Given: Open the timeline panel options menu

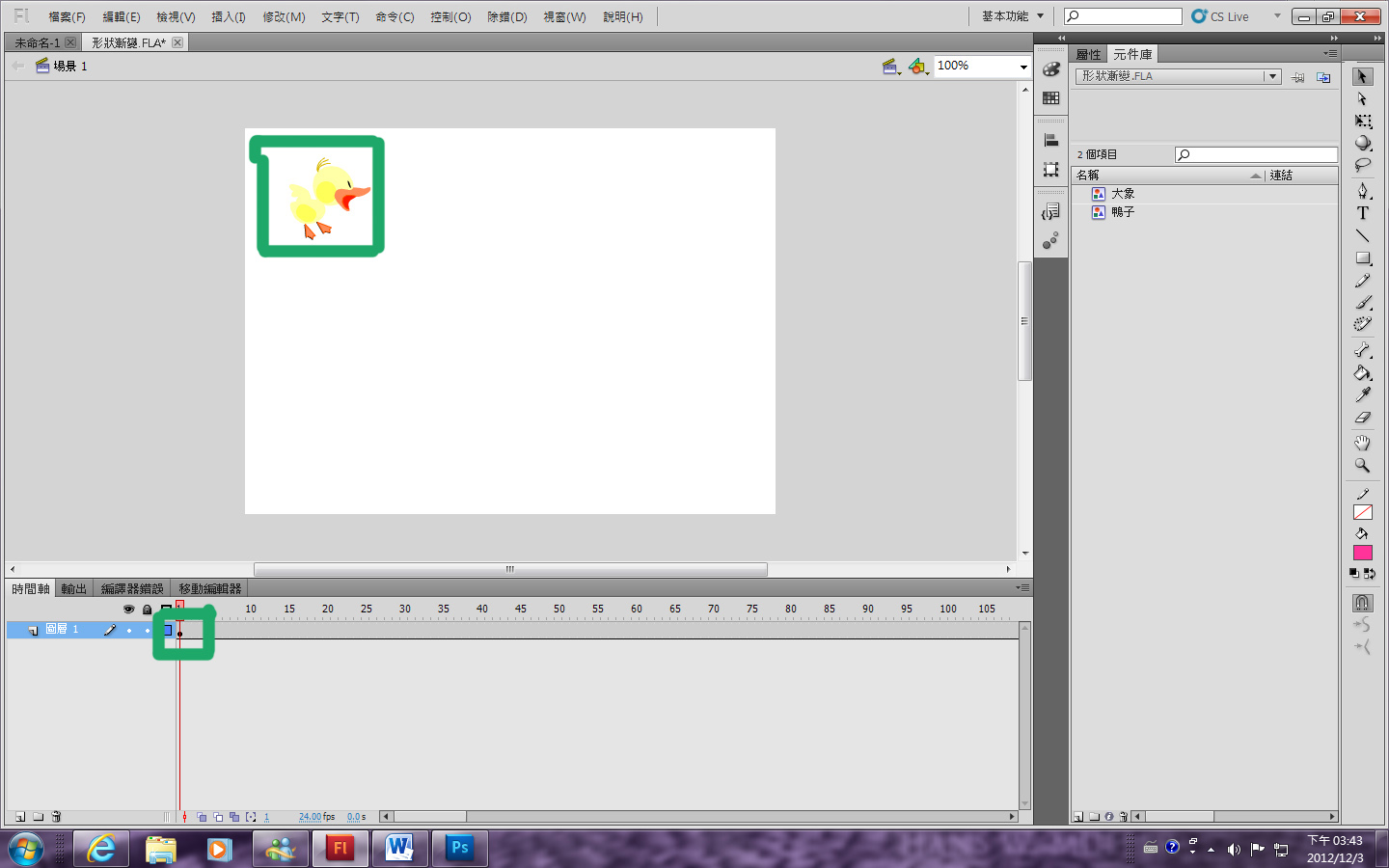Looking at the screenshot, I should click(x=1022, y=587).
